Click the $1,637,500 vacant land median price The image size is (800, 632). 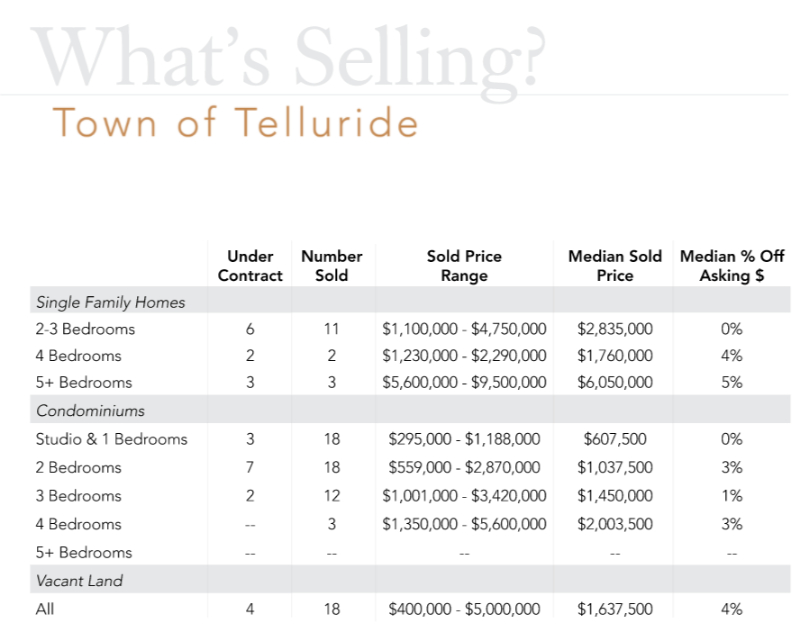tap(615, 609)
